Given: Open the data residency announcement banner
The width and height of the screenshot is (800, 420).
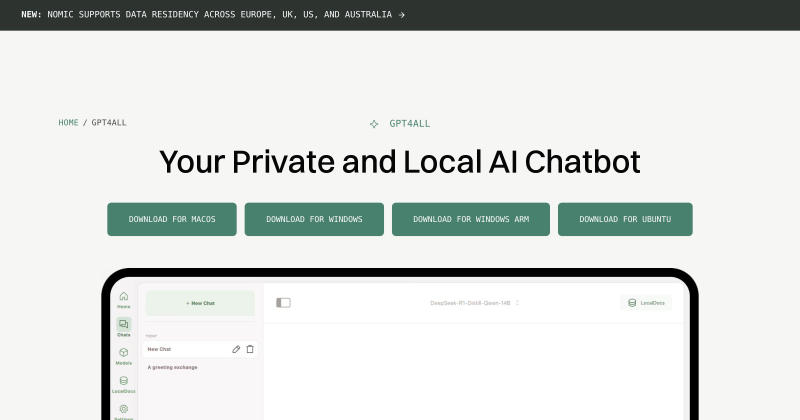Looking at the screenshot, I should (x=213, y=15).
